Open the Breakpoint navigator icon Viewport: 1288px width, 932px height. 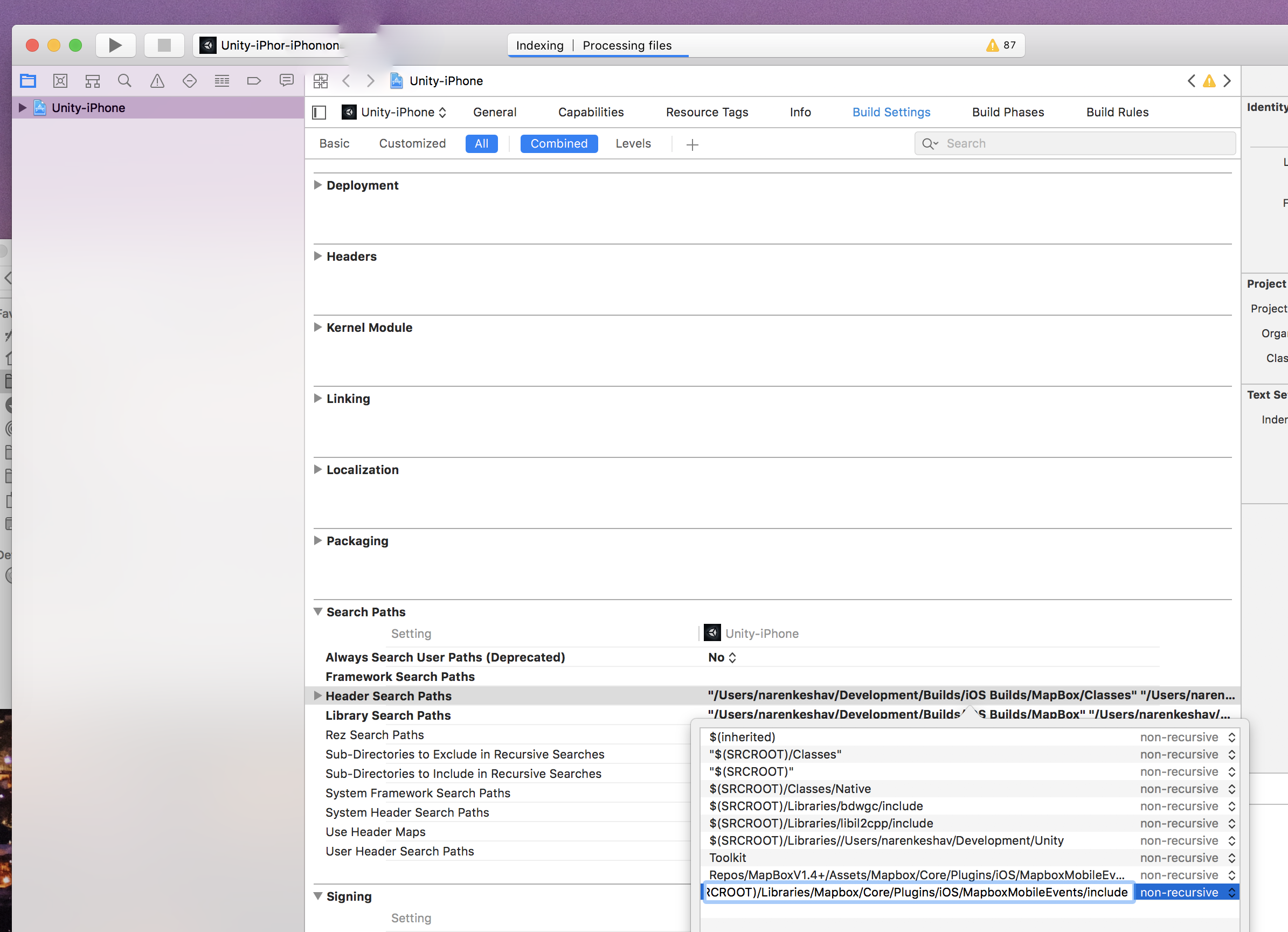(x=254, y=81)
